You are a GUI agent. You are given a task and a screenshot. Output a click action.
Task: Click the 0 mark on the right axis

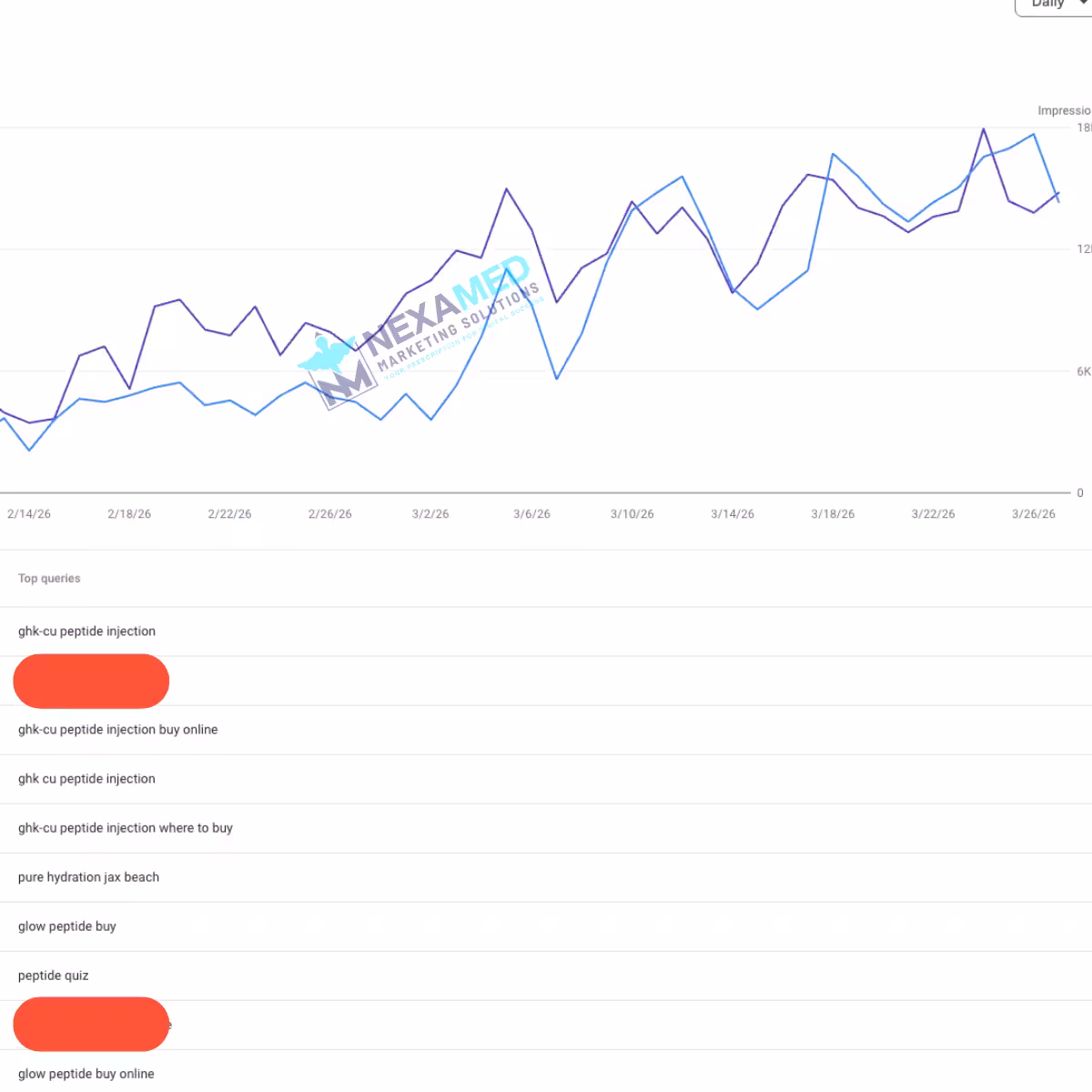[x=1079, y=493]
